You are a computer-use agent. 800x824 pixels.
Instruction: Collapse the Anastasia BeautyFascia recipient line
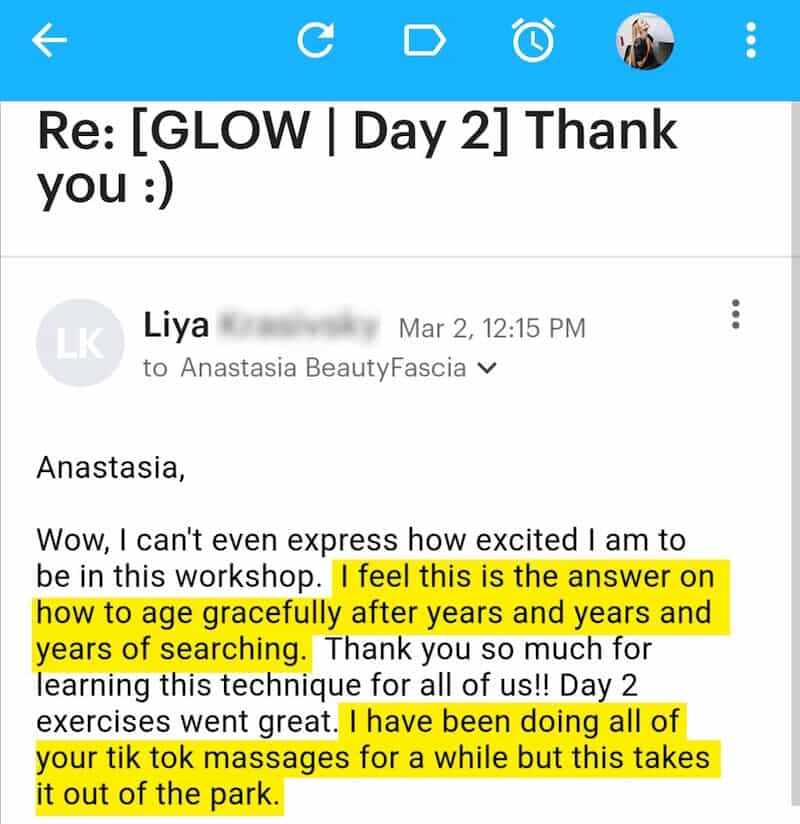[488, 368]
